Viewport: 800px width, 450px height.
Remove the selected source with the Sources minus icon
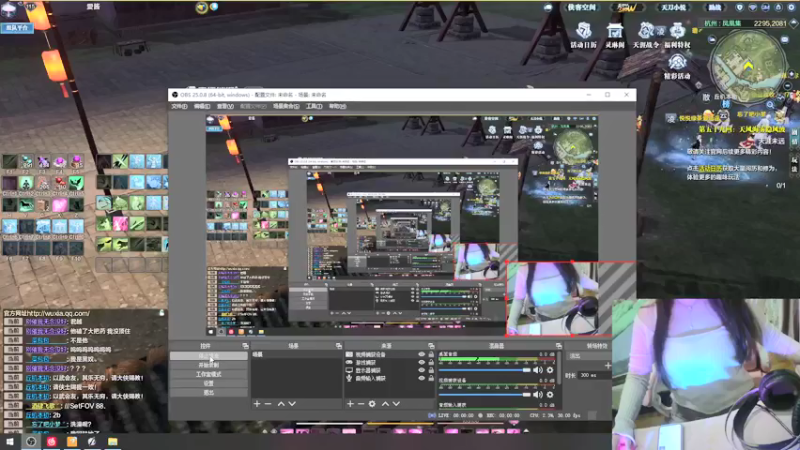pyautogui.click(x=361, y=404)
